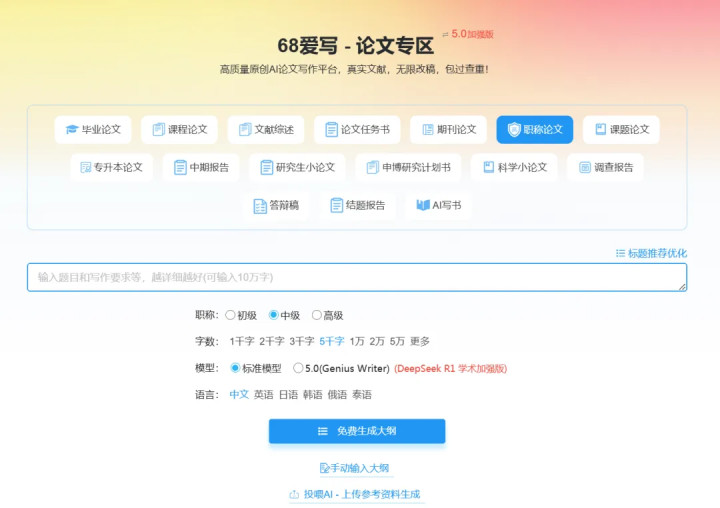Image resolution: width=720 pixels, height=508 pixels.
Task: Set word count to 2千字
Action: [x=272, y=341]
